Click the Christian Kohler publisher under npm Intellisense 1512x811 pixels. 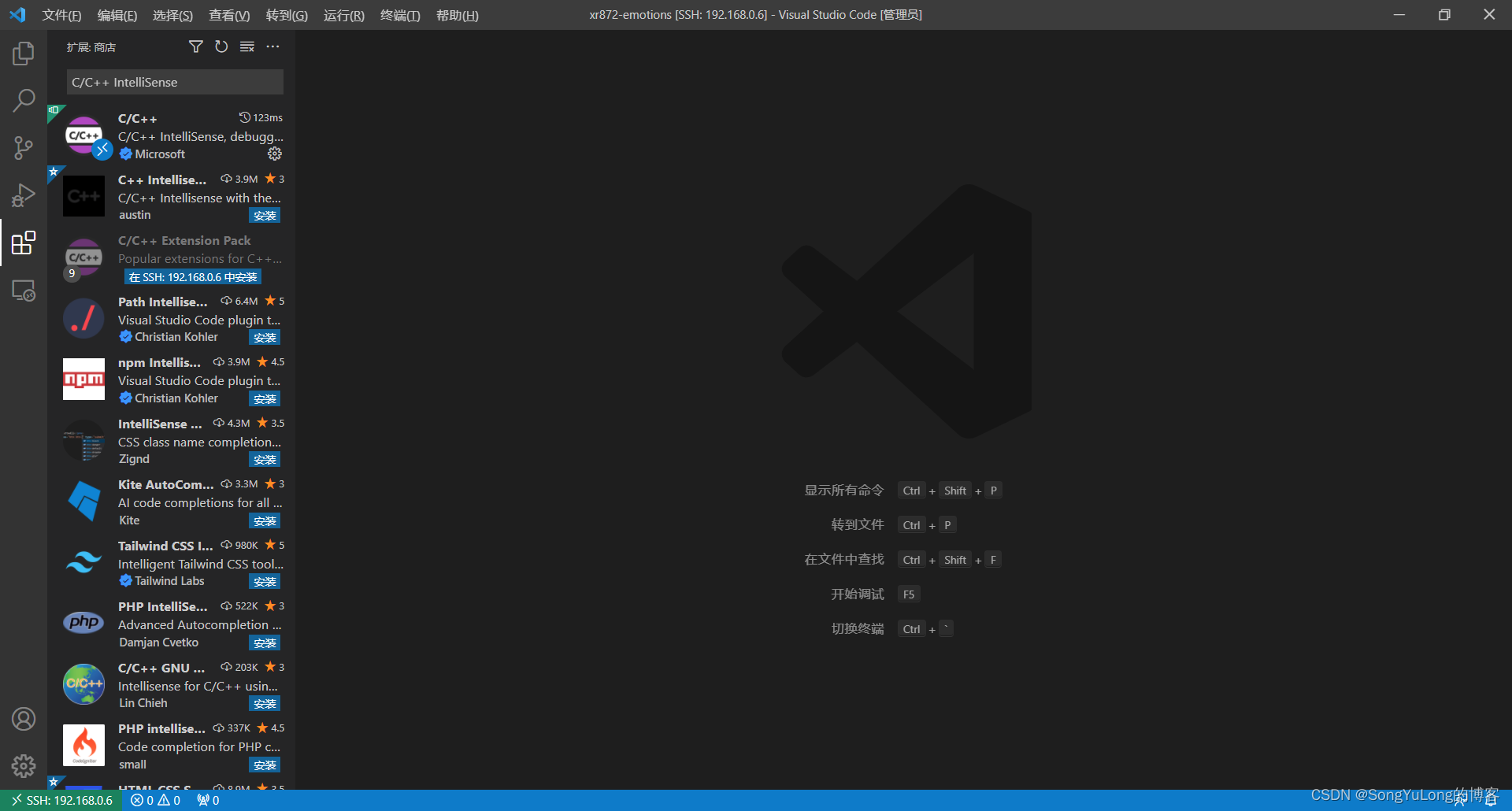click(176, 398)
